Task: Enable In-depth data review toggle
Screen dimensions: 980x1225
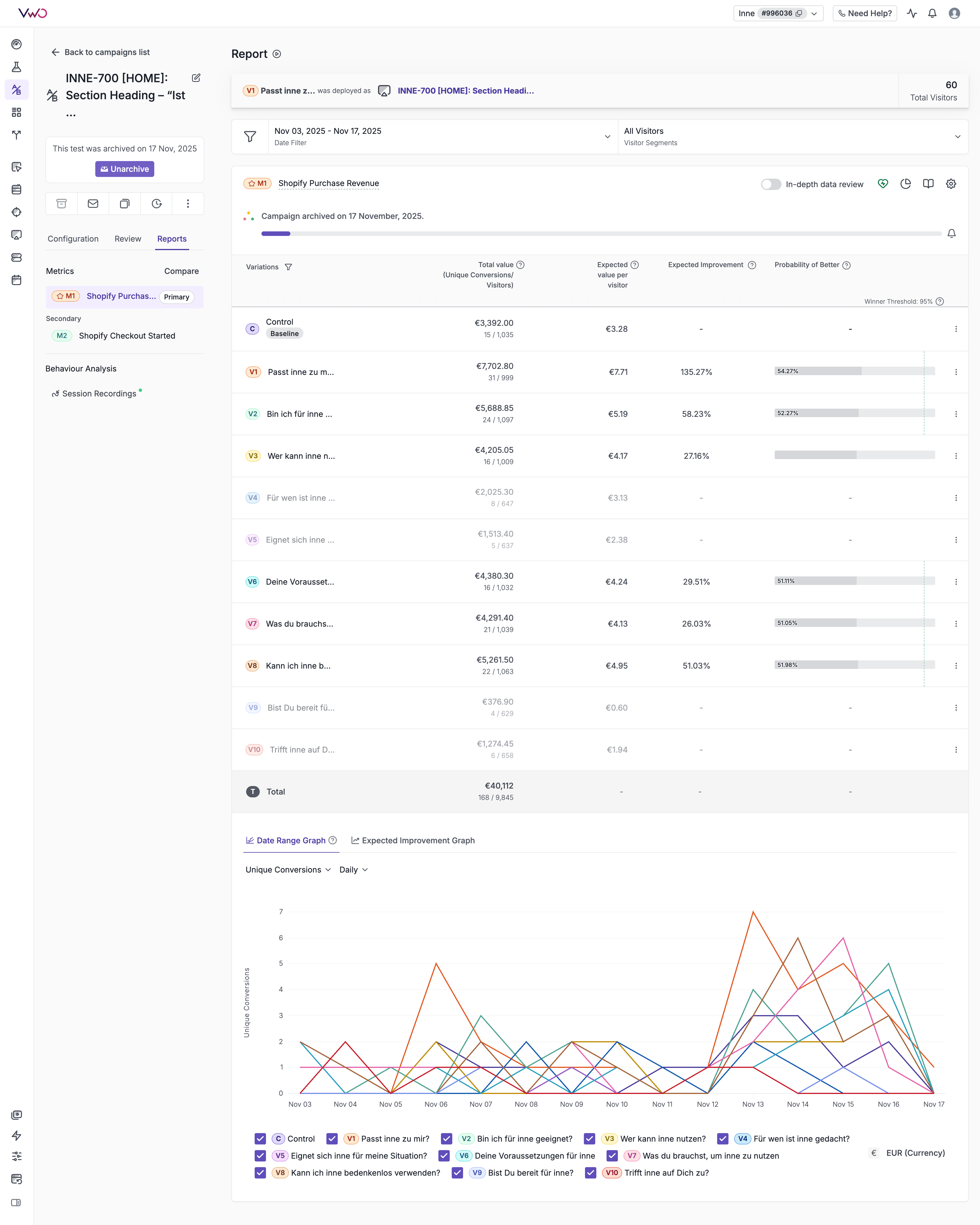Action: [x=771, y=184]
